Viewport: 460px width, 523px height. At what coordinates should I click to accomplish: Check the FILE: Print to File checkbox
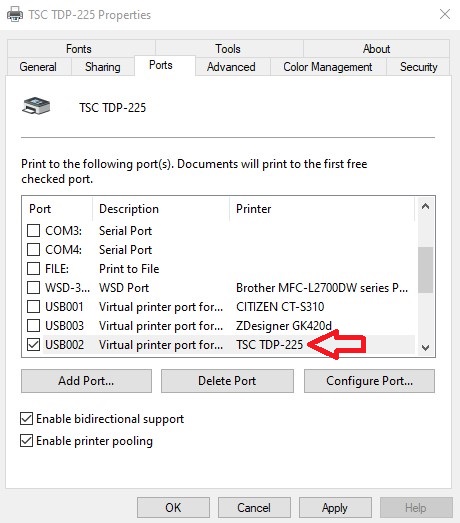click(x=33, y=269)
